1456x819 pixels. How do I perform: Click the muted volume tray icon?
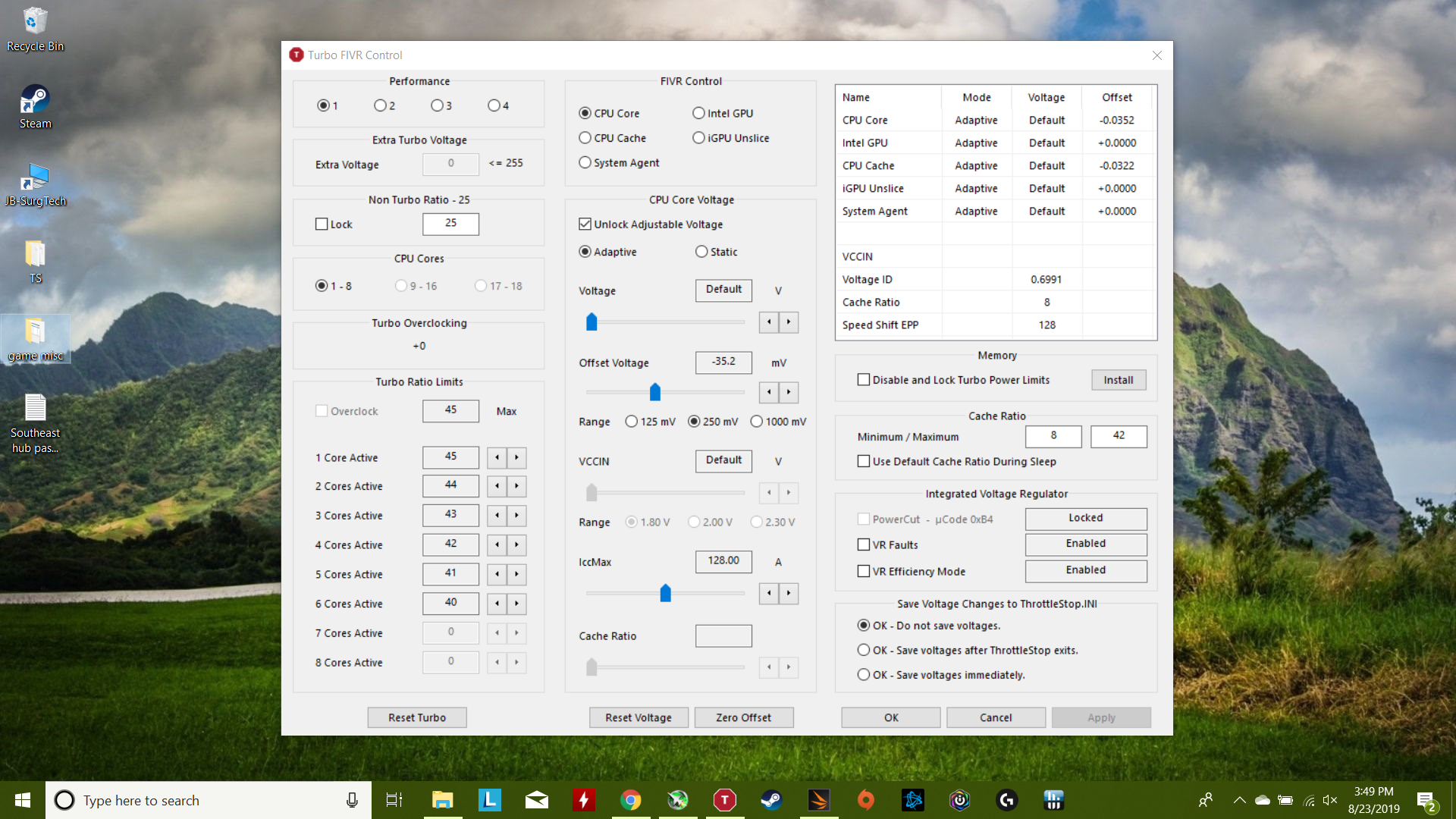click(1329, 800)
